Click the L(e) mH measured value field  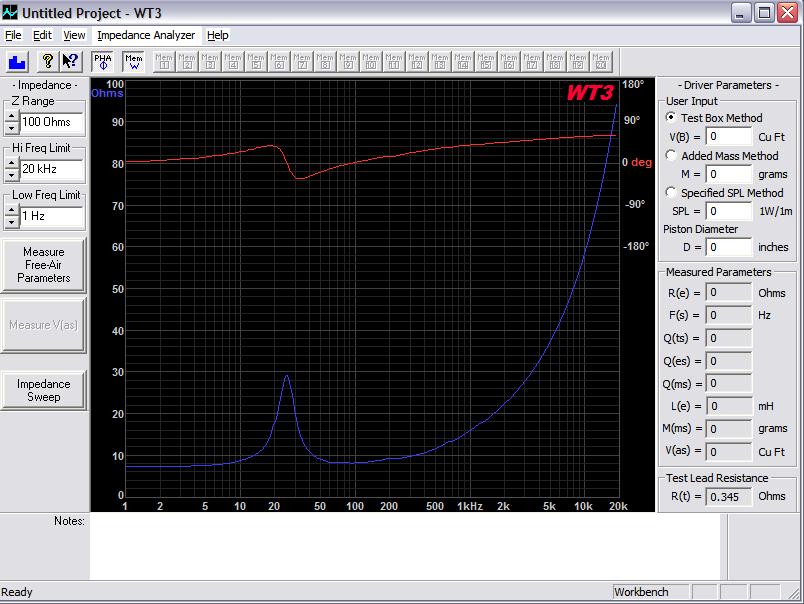(729, 406)
